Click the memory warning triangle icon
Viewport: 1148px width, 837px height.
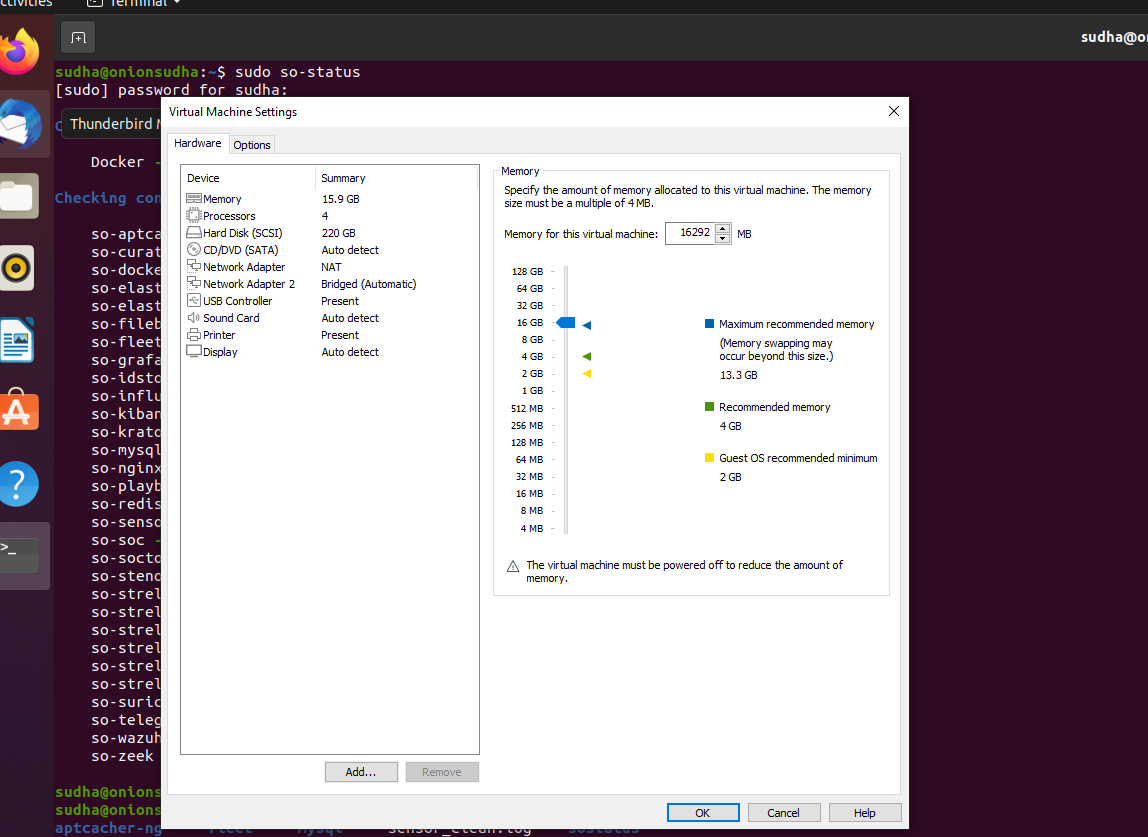512,566
